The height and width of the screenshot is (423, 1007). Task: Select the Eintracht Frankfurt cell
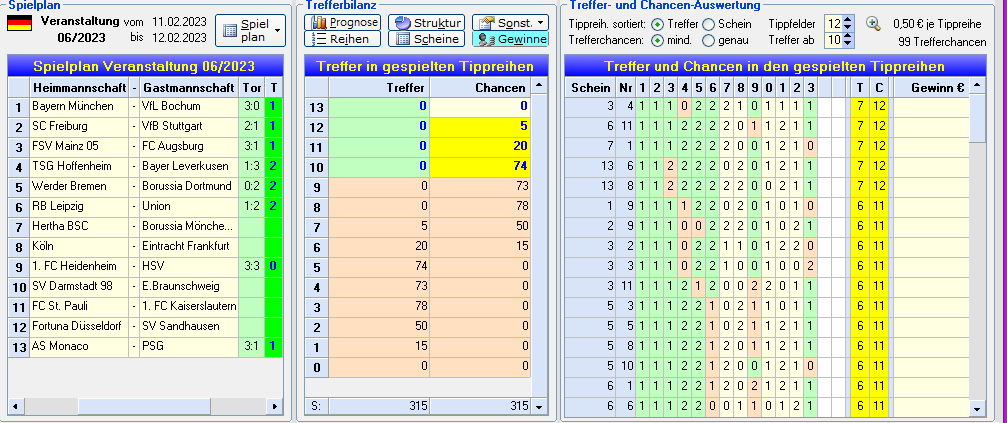coord(189,246)
